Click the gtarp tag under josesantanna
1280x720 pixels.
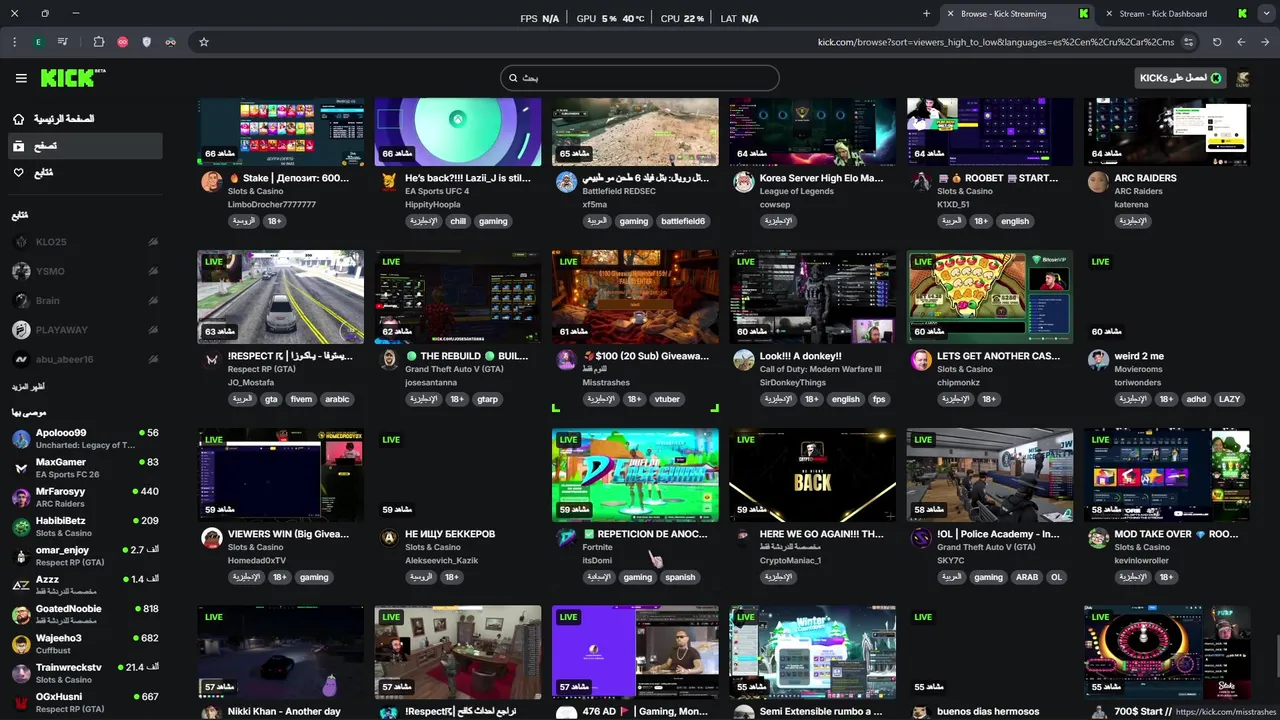[x=487, y=399]
